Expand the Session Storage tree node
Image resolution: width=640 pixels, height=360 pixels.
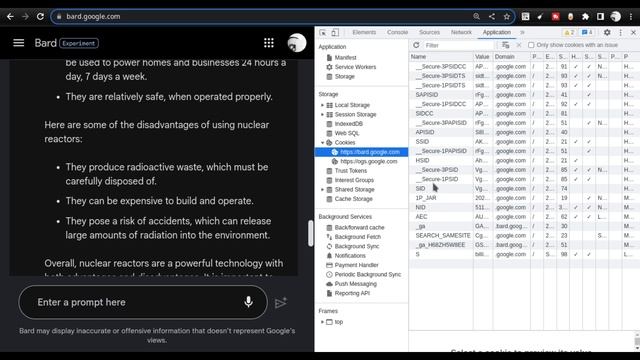(x=322, y=114)
